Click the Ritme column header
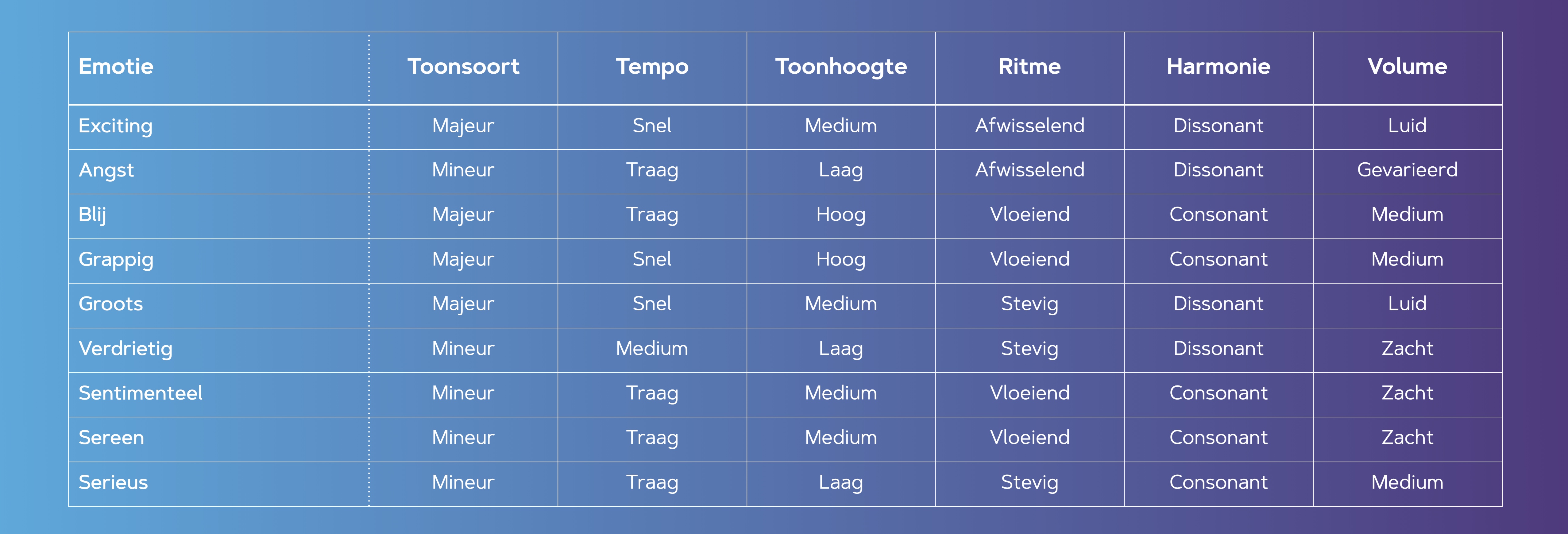The height and width of the screenshot is (534, 1568). pos(1029,66)
